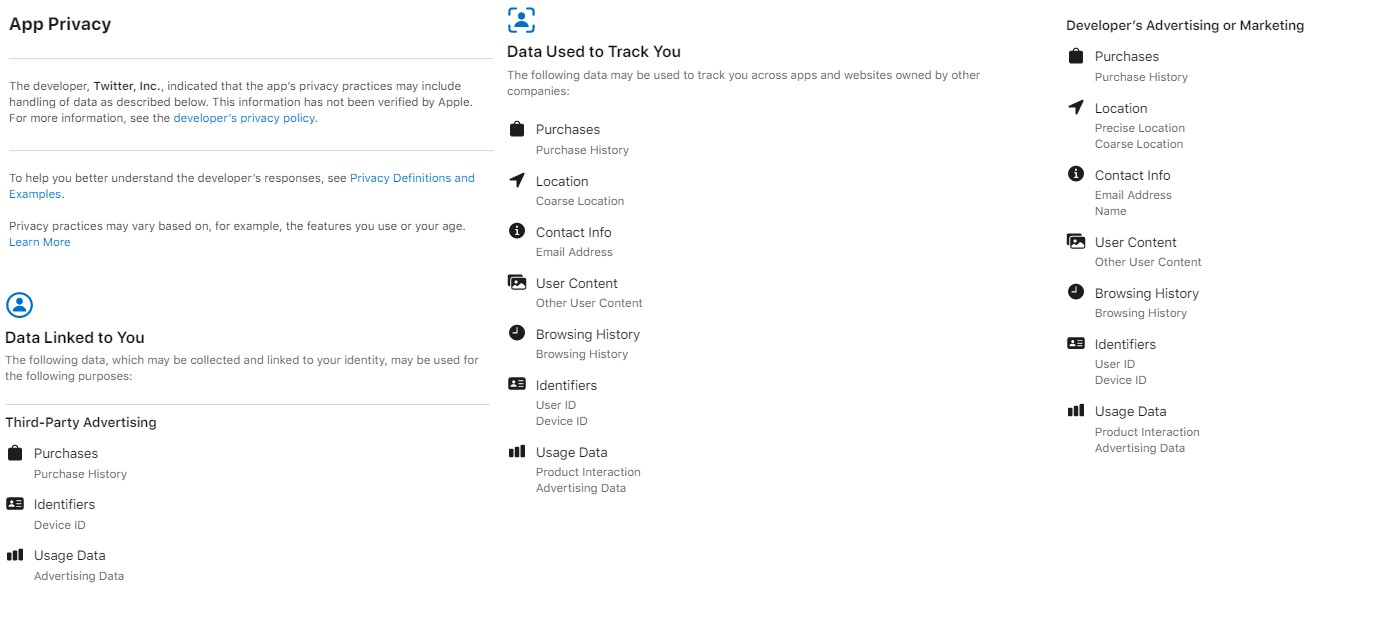This screenshot has height=635, width=1376.
Task: Open the developer's privacy policy link
Action: [244, 118]
